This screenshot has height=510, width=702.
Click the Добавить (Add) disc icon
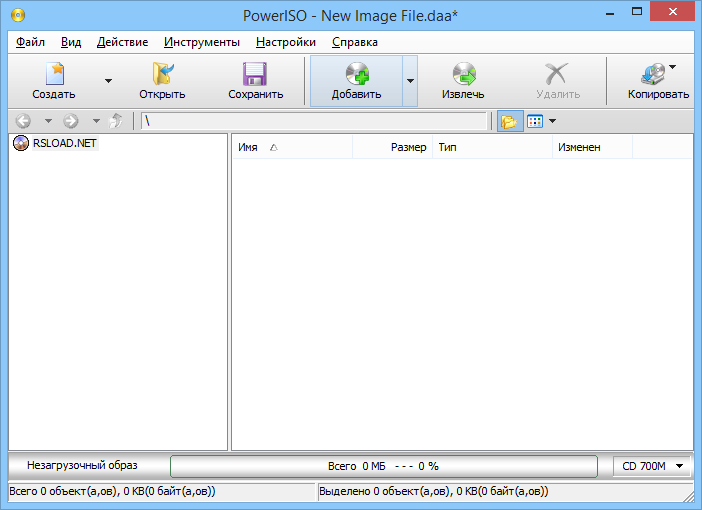[x=357, y=74]
